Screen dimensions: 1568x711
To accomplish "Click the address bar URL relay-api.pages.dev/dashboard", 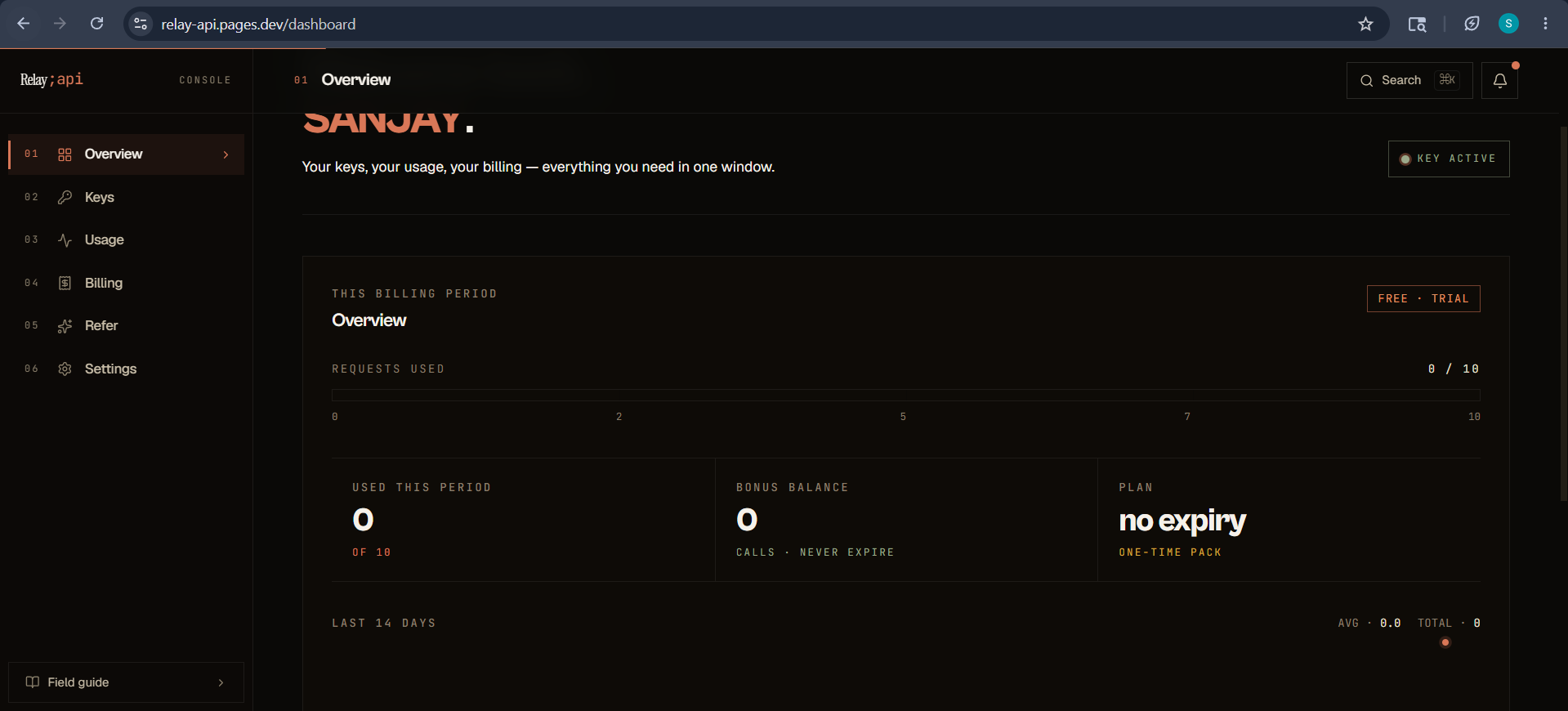I will (x=258, y=25).
